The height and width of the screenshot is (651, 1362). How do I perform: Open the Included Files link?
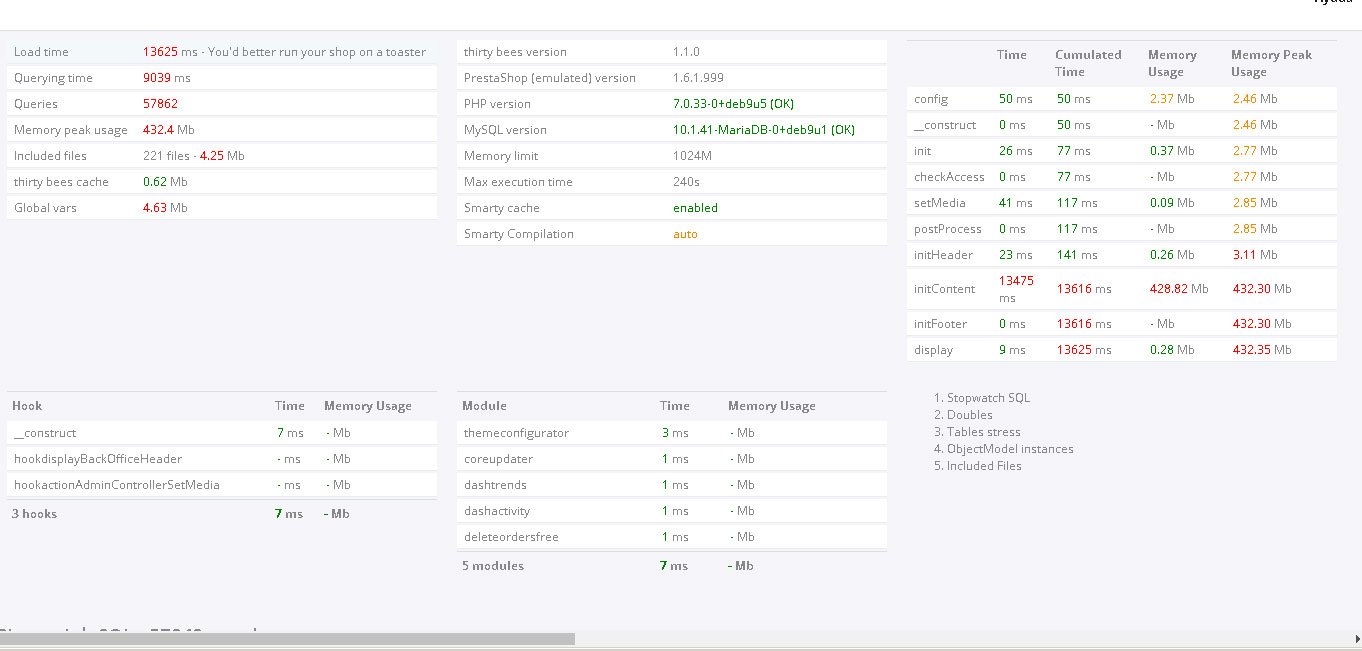pyautogui.click(x=984, y=466)
